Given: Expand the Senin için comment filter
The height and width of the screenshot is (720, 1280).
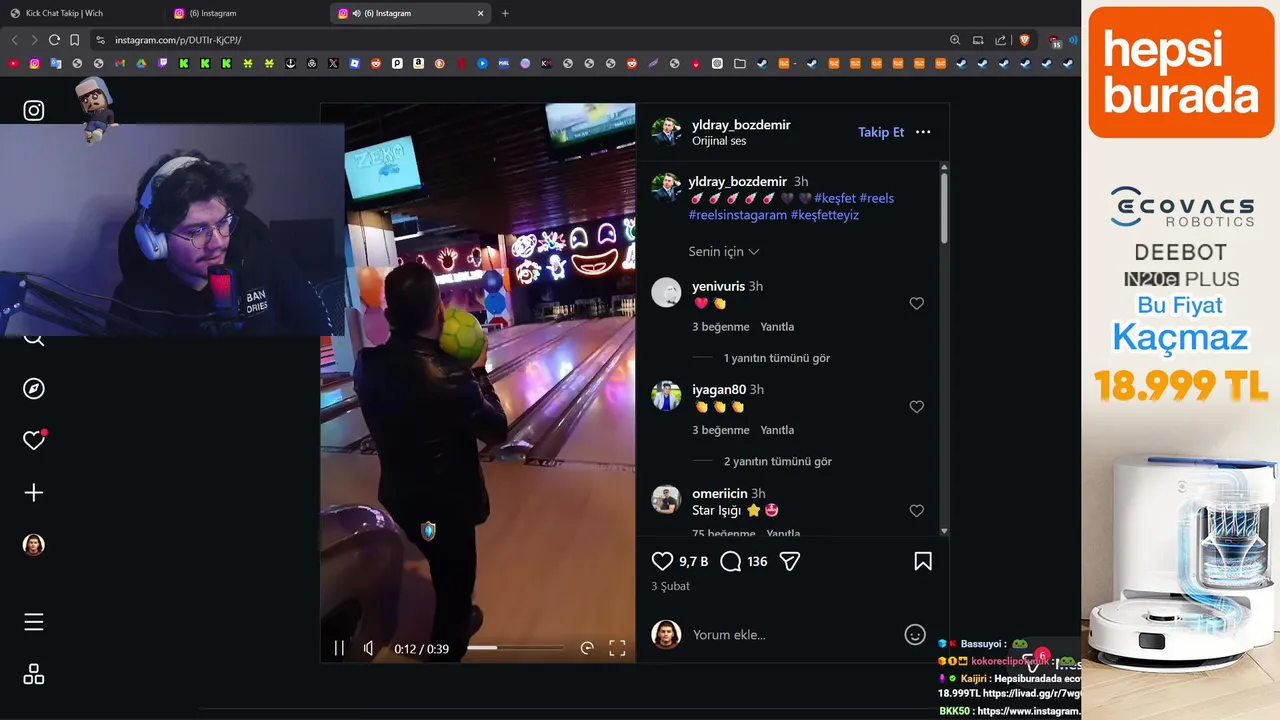Looking at the screenshot, I should pos(724,252).
